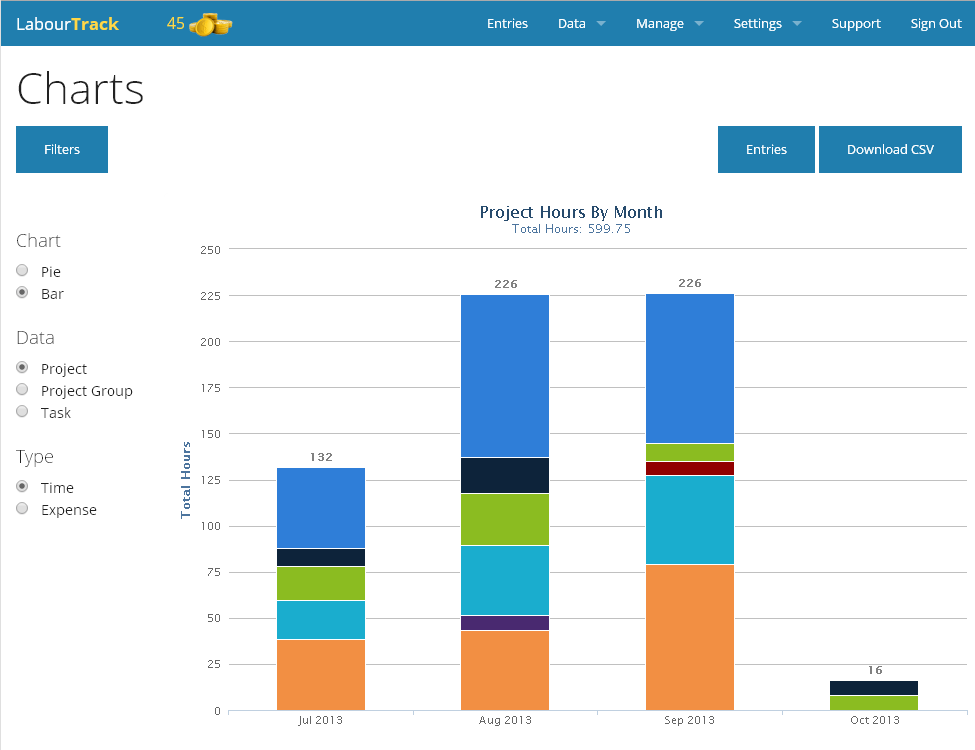Click the Entries button beside Download CSV

click(766, 149)
